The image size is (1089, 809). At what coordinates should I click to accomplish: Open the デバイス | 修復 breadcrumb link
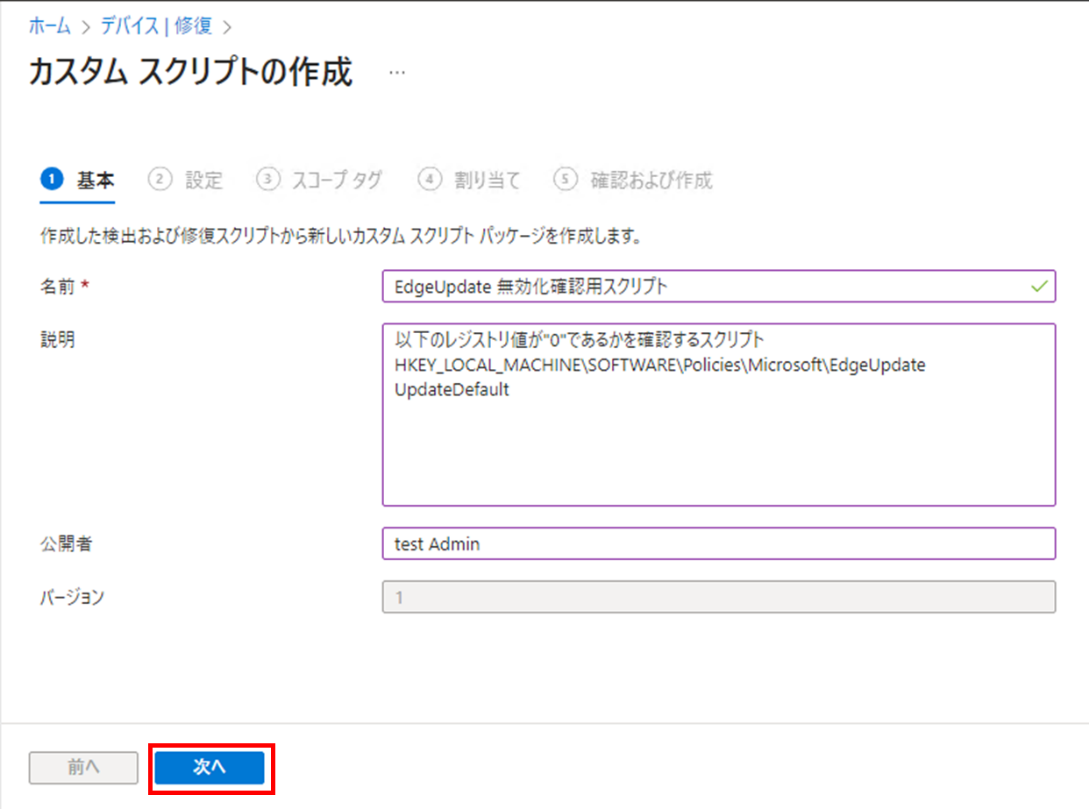(156, 26)
